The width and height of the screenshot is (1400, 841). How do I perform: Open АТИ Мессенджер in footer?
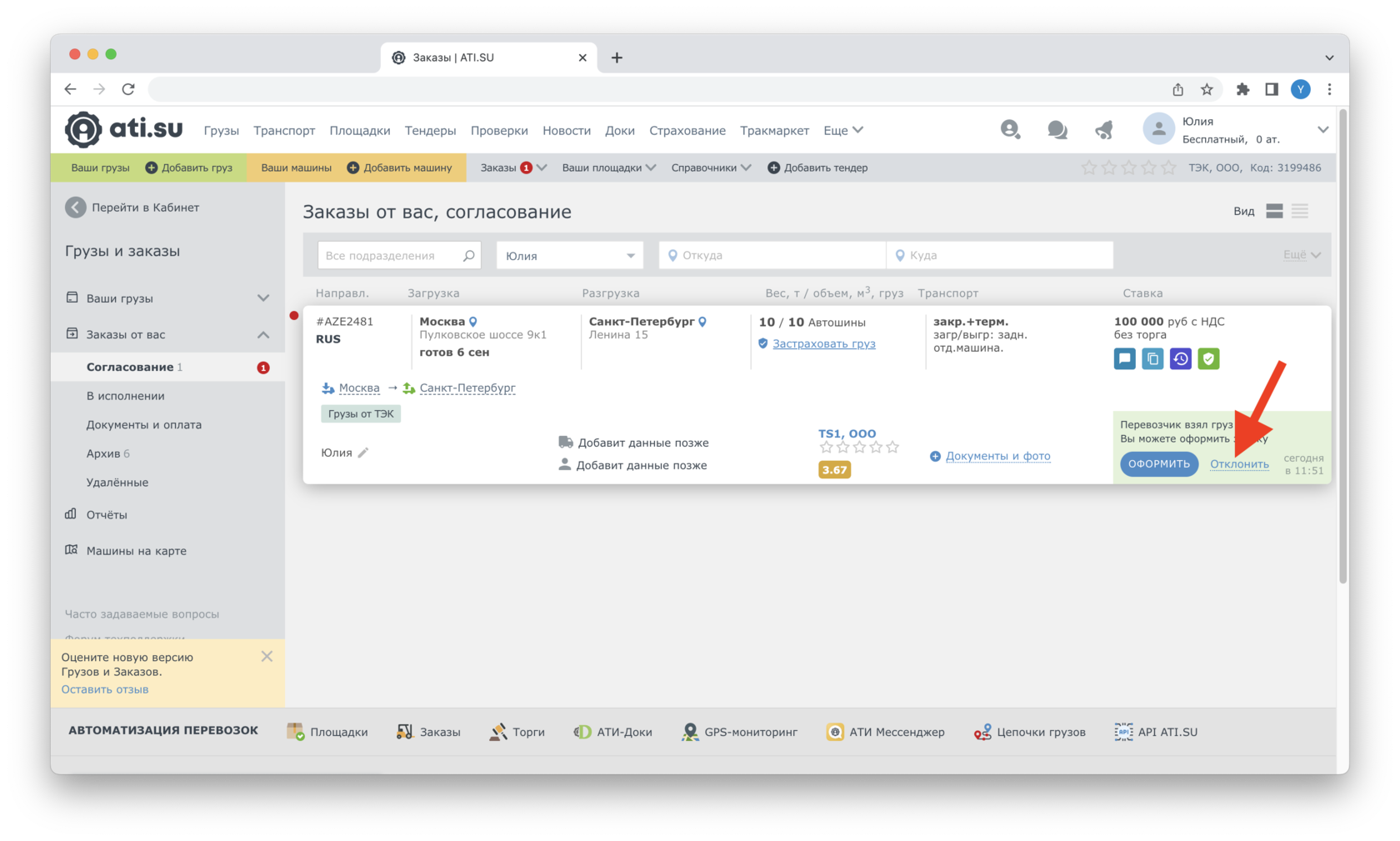(x=885, y=732)
